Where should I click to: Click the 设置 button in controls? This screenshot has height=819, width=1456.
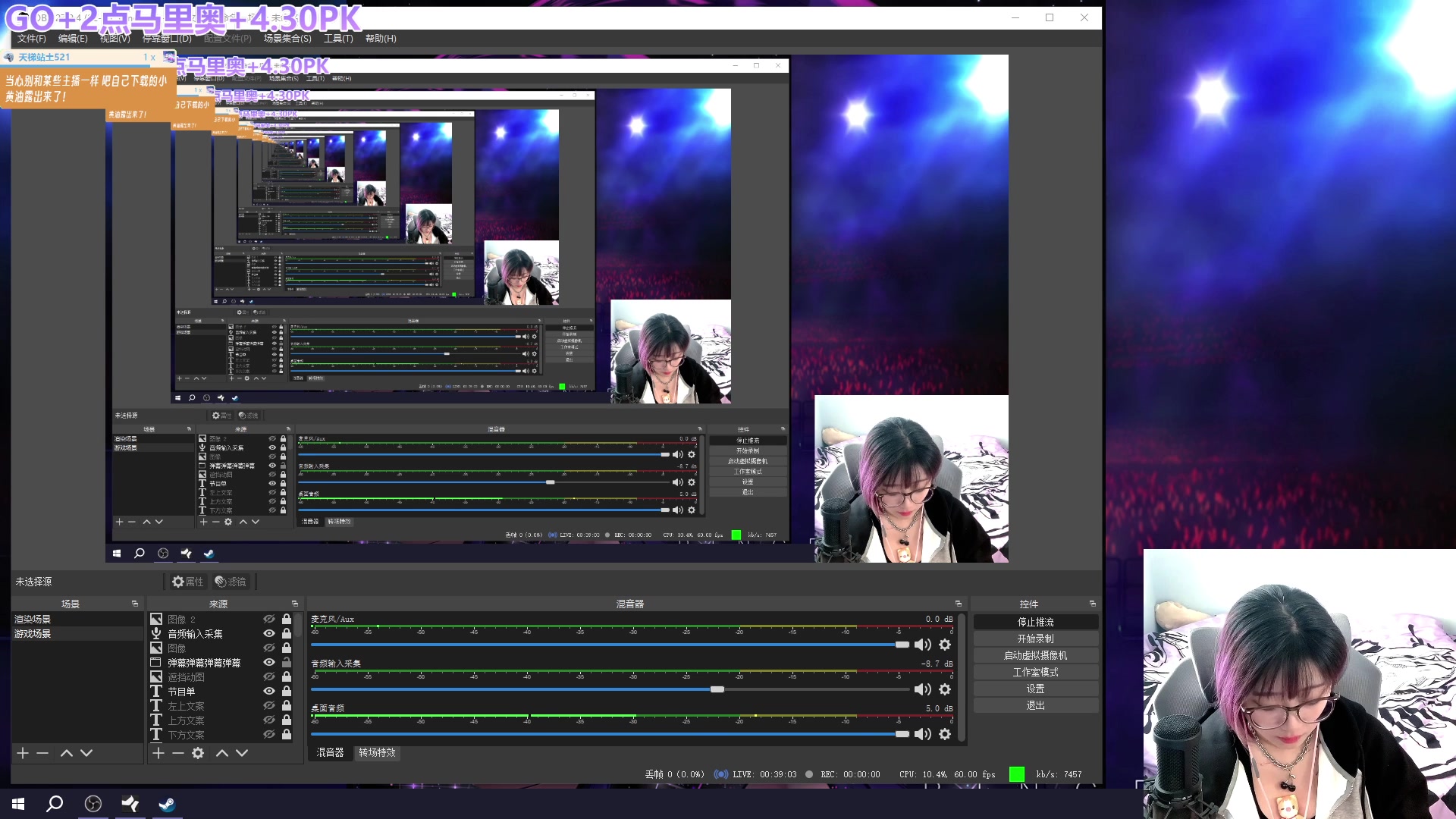[1035, 689]
